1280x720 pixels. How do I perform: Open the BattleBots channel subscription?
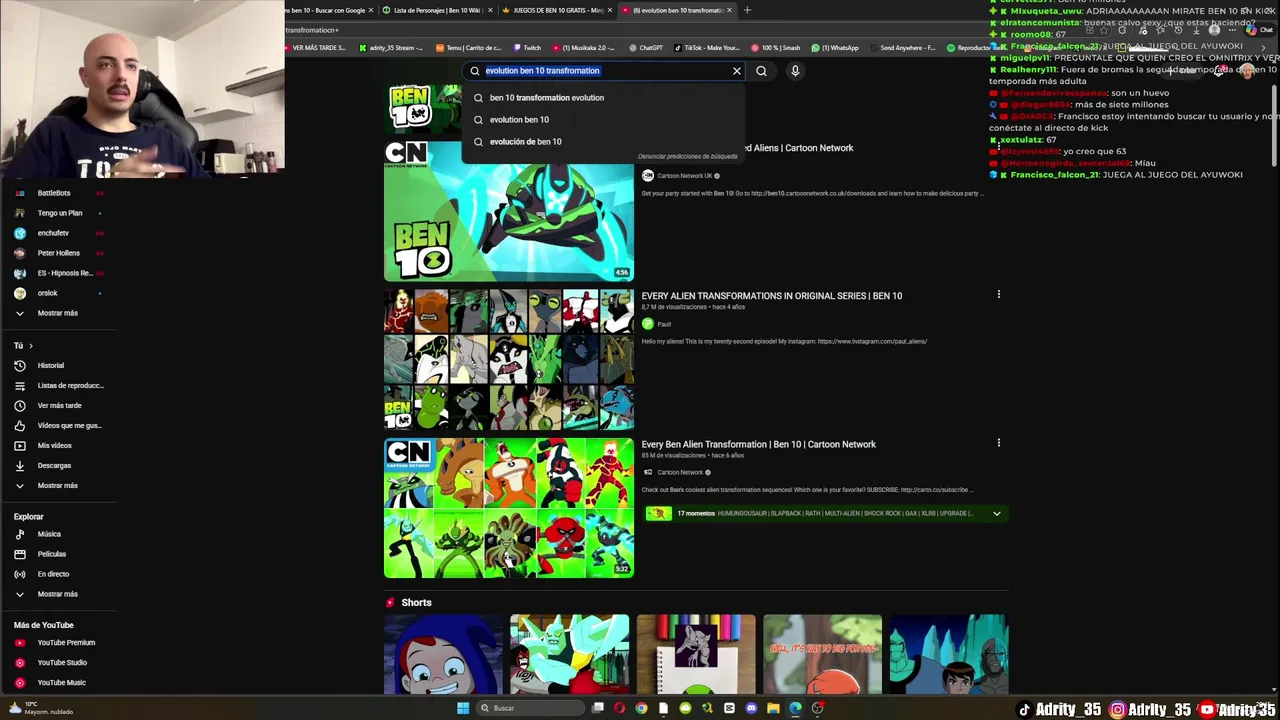[x=54, y=193]
